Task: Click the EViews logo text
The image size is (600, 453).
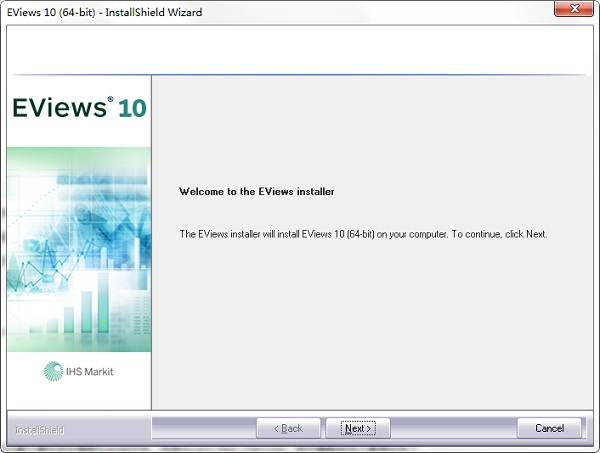Action: (x=59, y=108)
